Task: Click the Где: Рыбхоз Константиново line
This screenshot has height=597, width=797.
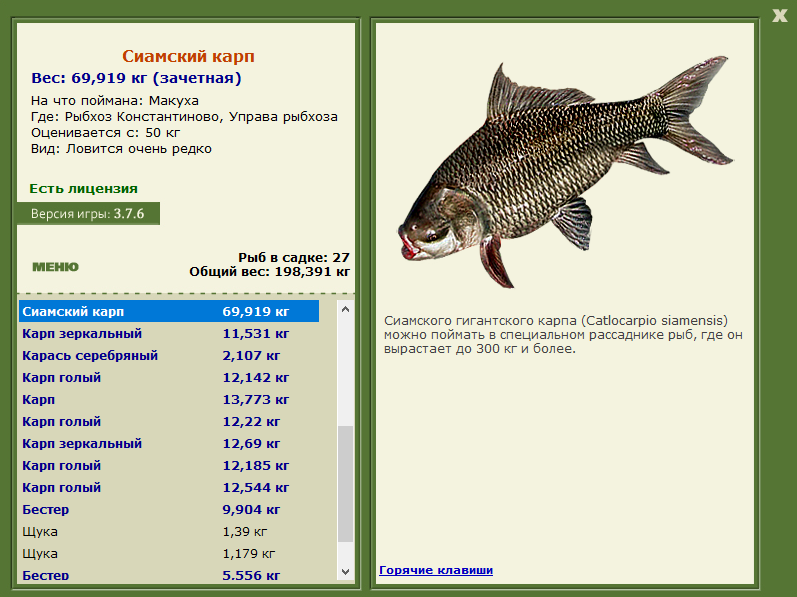Action: click(184, 117)
